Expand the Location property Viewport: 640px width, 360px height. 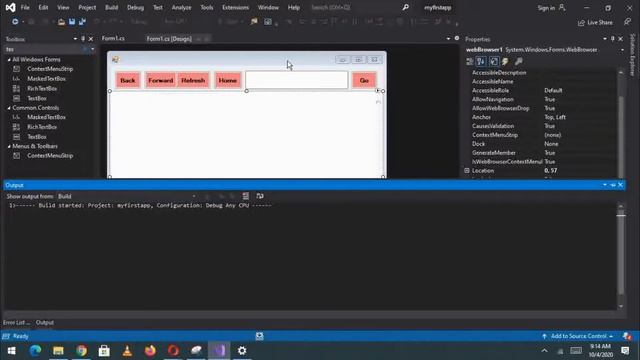click(467, 171)
